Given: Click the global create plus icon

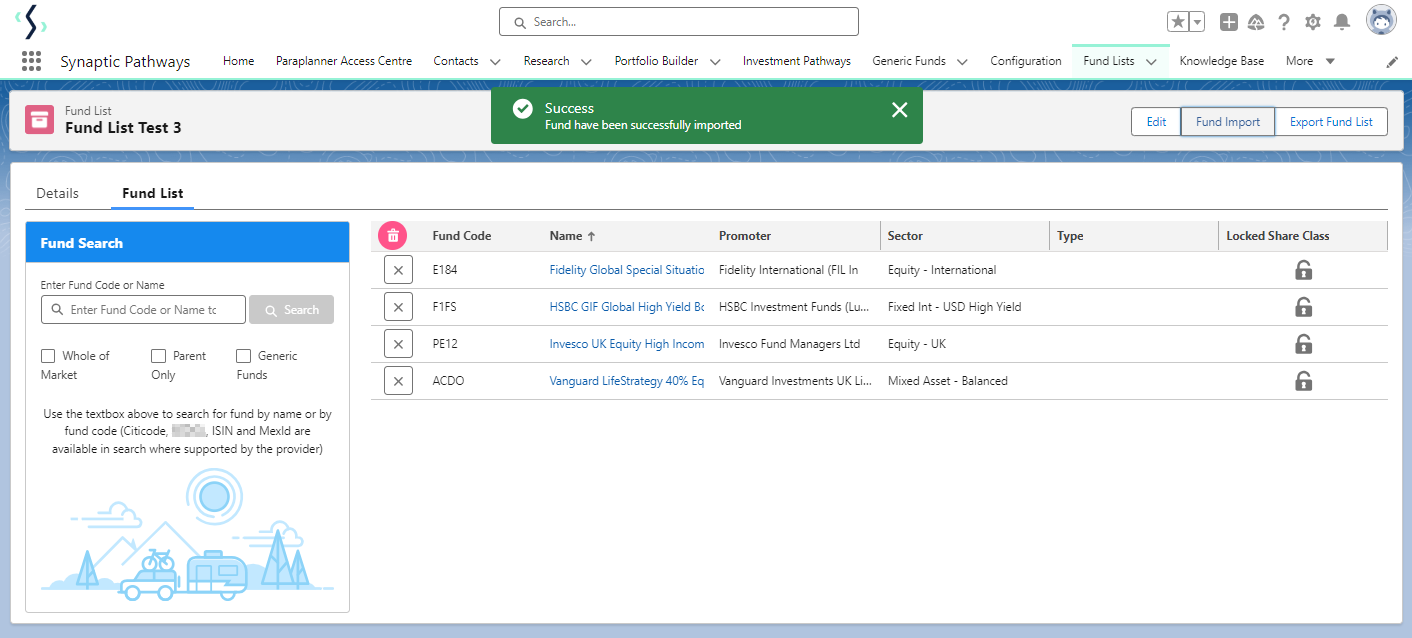Looking at the screenshot, I should [1229, 22].
